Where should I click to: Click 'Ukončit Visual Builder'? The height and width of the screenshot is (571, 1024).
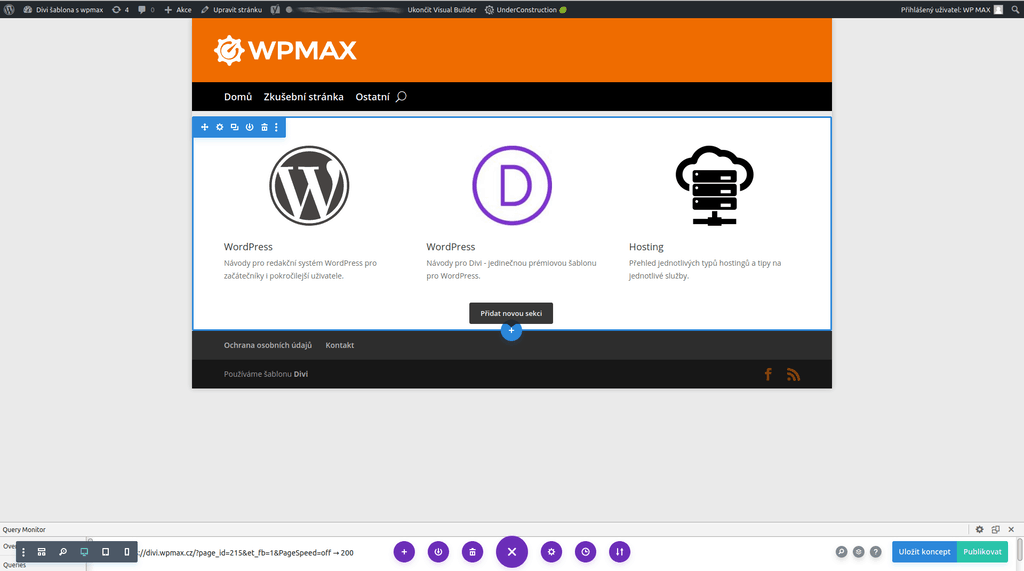coord(442,10)
